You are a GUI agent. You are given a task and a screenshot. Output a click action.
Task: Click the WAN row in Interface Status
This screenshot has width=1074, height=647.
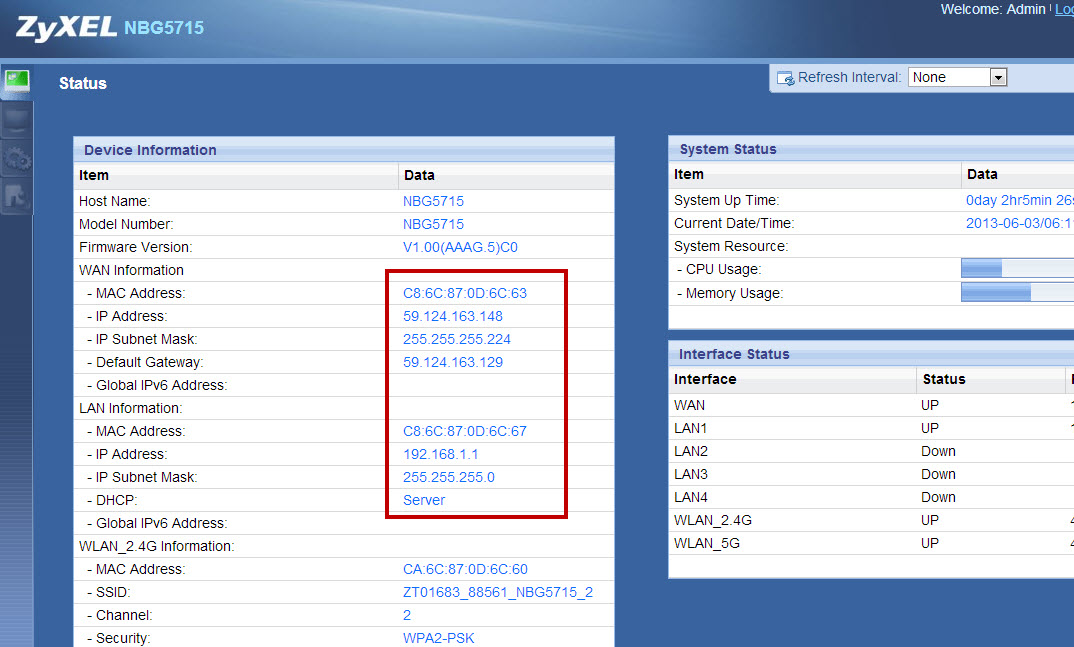pyautogui.click(x=871, y=405)
